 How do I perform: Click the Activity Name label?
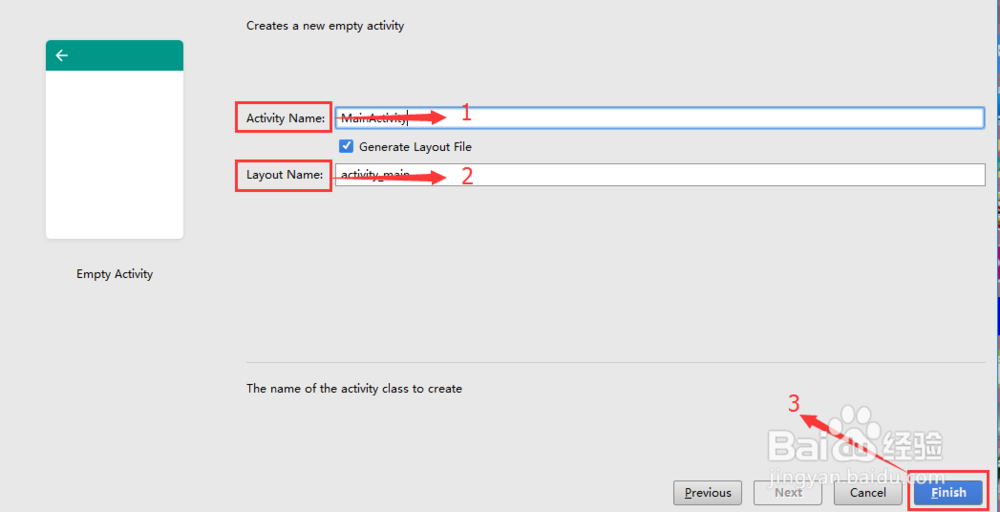pyautogui.click(x=285, y=118)
